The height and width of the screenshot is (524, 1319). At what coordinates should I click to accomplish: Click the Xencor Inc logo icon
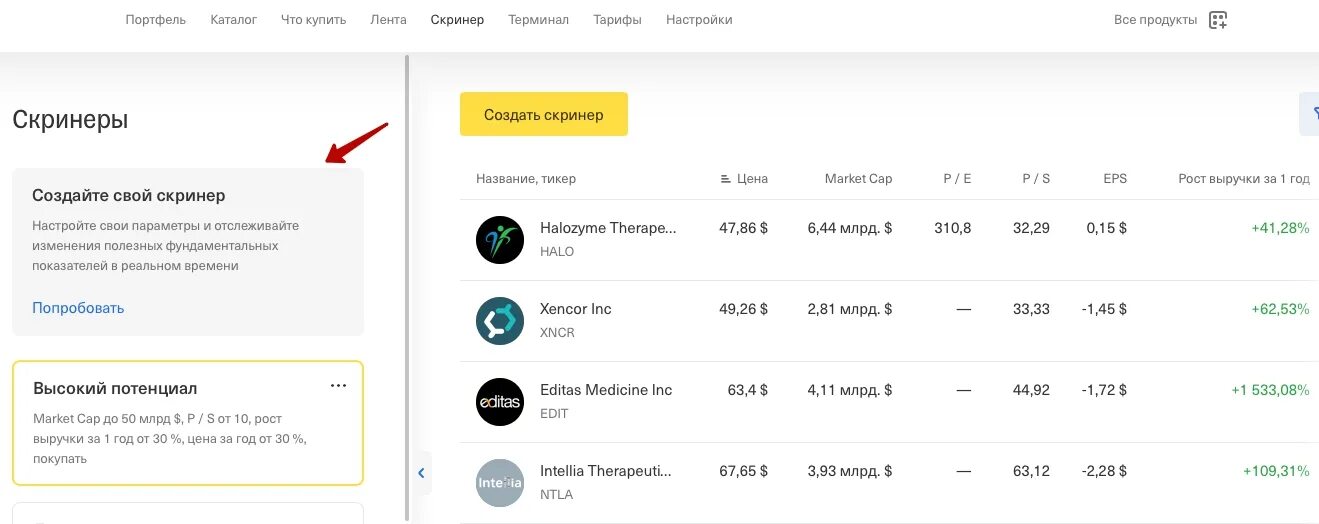click(500, 321)
